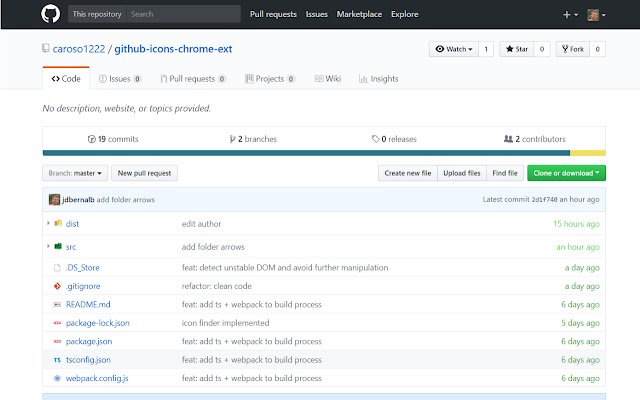Open the user avatar menu
This screenshot has height=400, width=640.
[596, 15]
